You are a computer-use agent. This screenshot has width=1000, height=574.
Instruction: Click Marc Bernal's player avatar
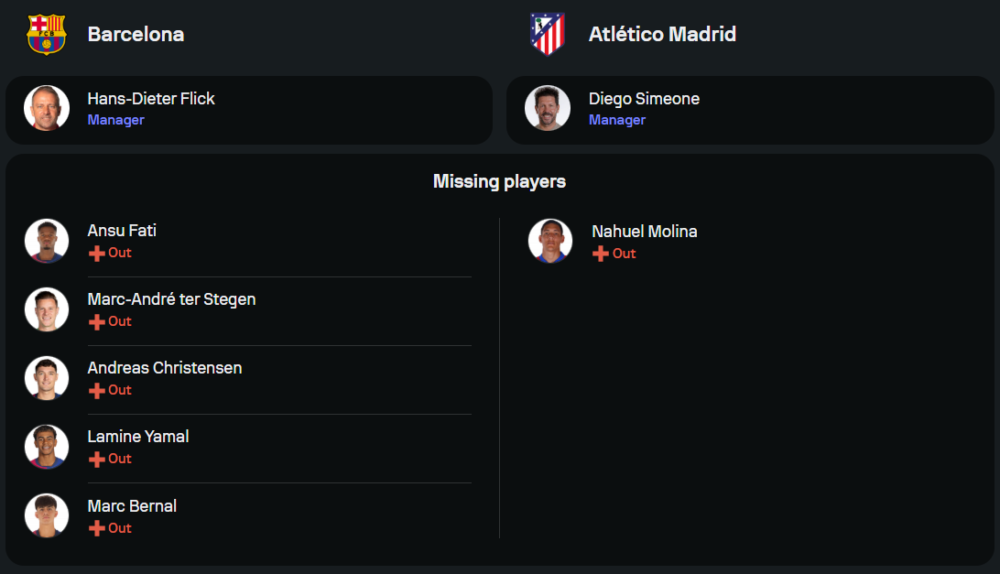pyautogui.click(x=47, y=516)
